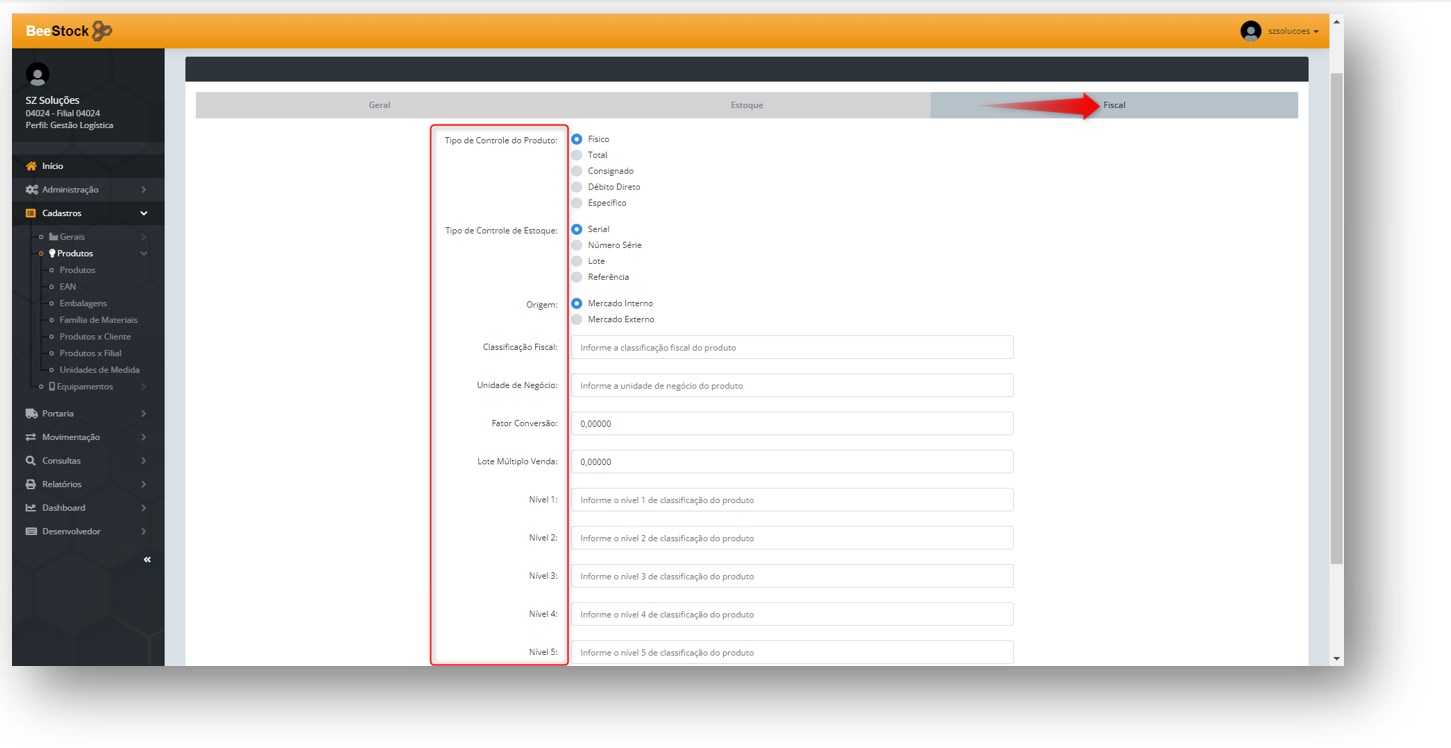
Task: Expand the Equipamentos submenu
Action: 85,387
